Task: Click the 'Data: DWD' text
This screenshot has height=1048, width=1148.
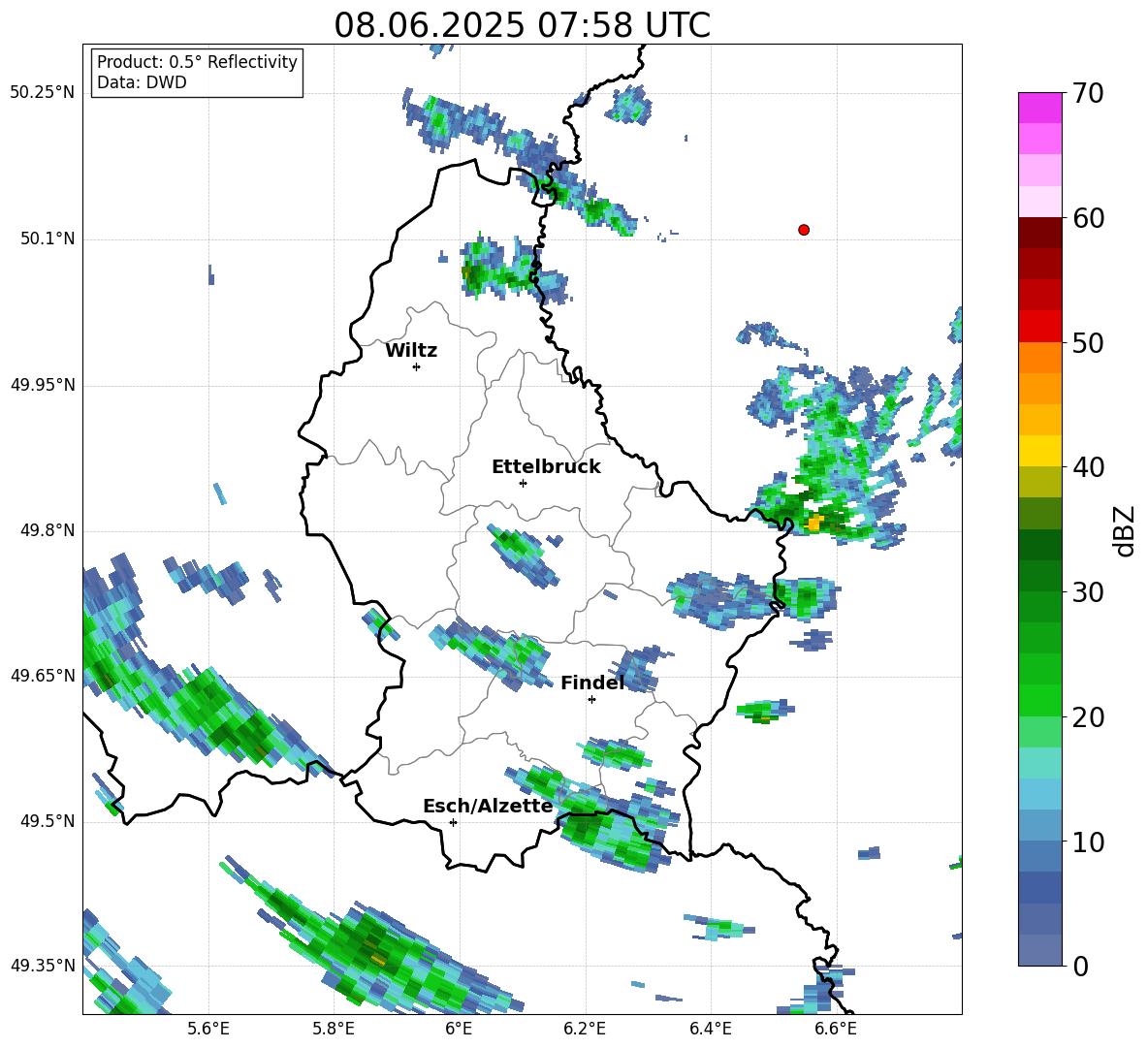Action: pyautogui.click(x=142, y=82)
